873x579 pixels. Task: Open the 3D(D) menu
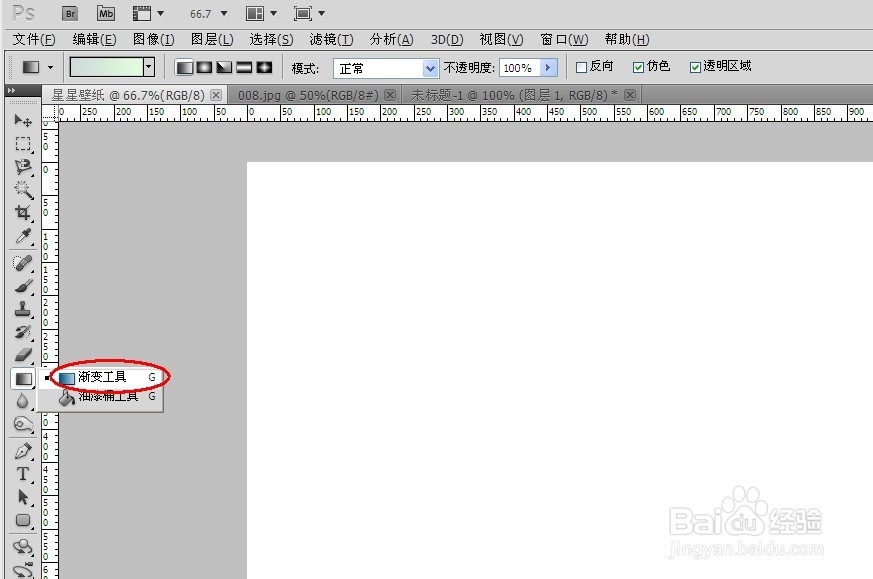[447, 40]
